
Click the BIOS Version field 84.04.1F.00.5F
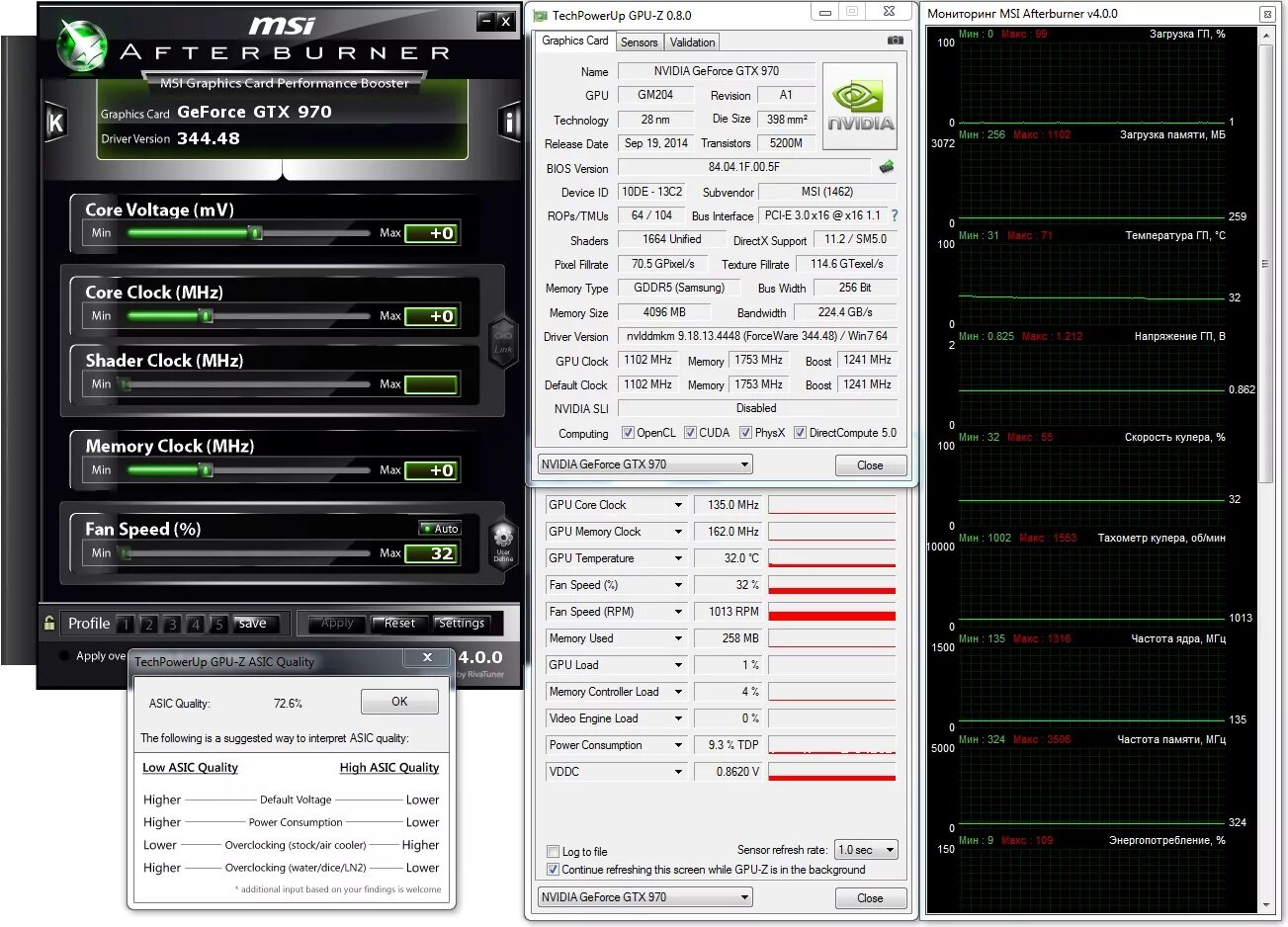click(744, 167)
